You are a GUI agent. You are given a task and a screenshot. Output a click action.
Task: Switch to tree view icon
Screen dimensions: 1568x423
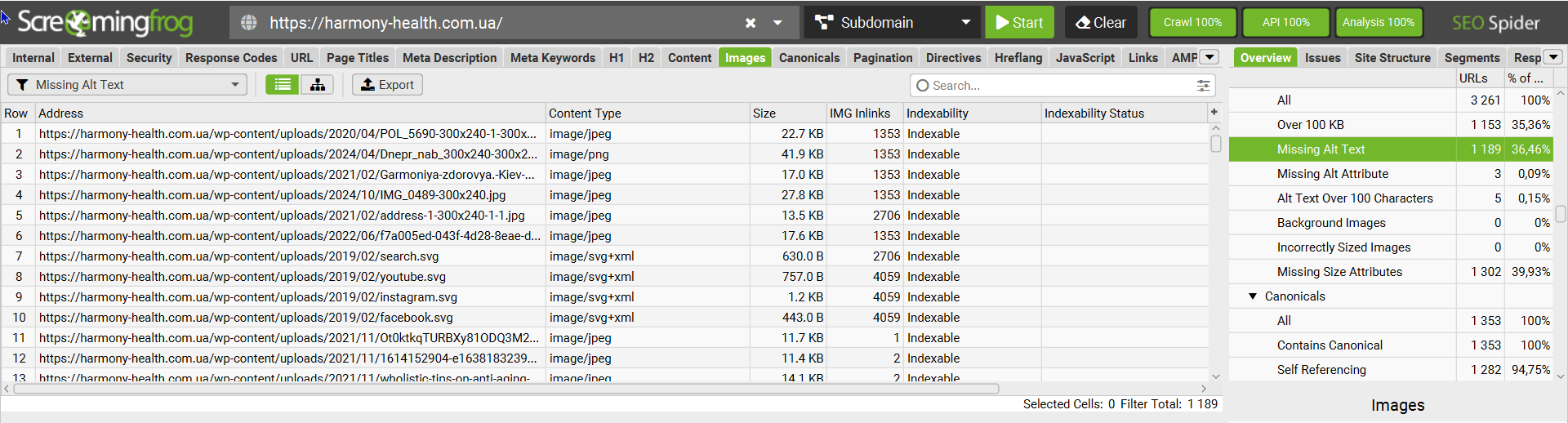317,85
